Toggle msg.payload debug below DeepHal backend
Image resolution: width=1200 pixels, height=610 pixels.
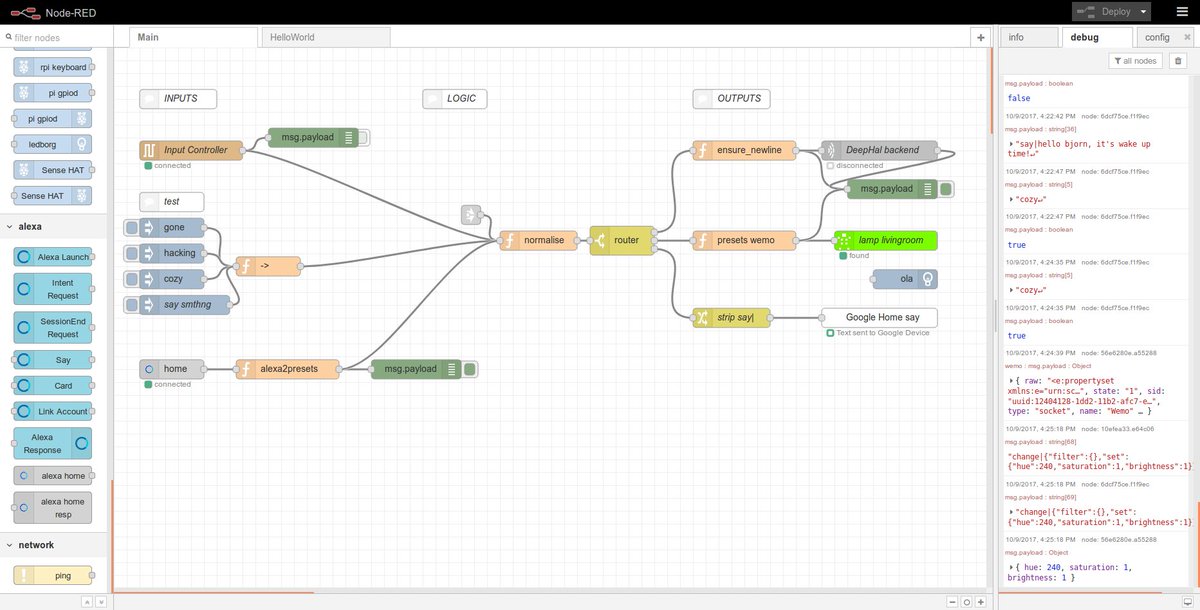[x=946, y=188]
